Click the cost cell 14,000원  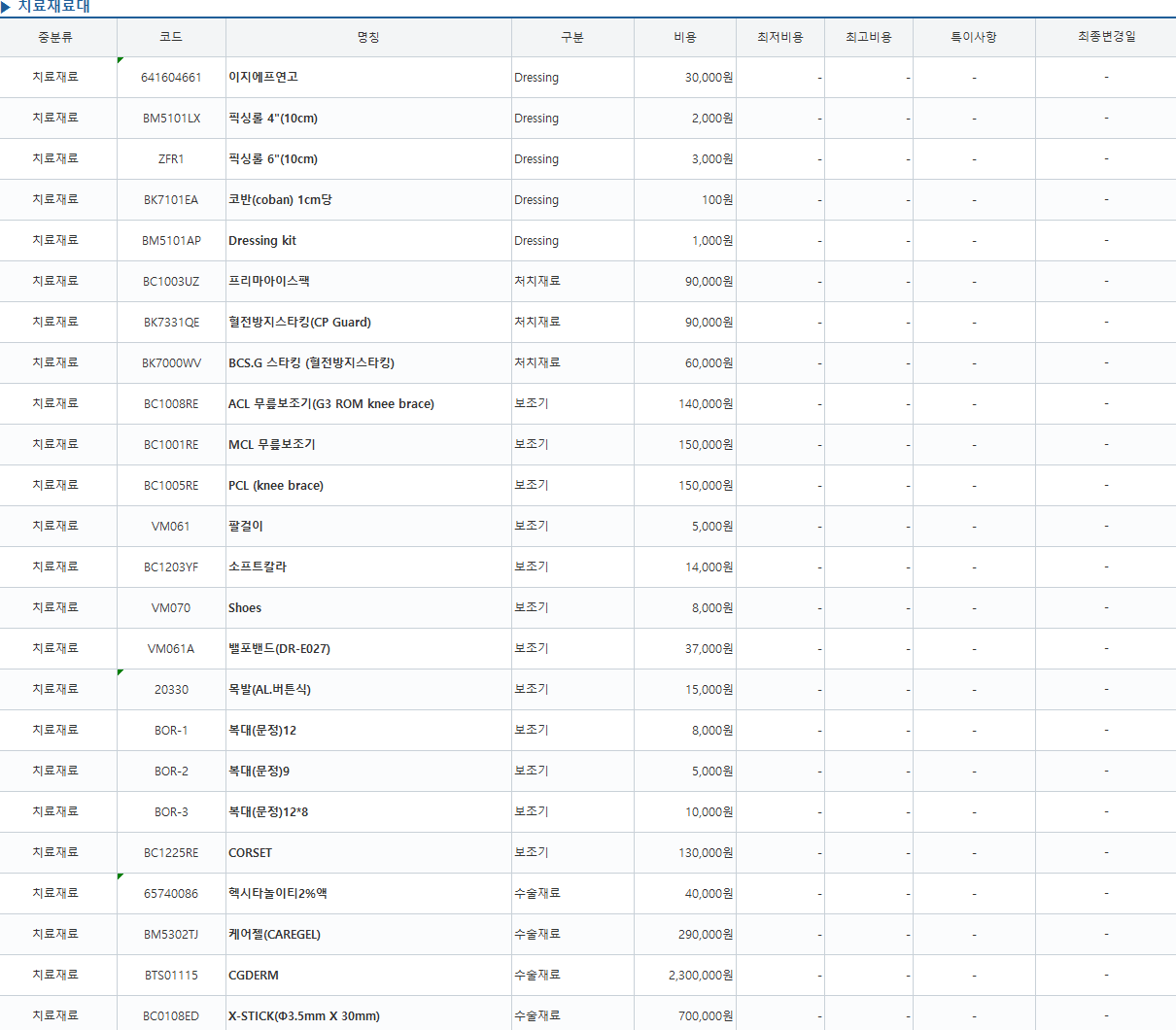[x=685, y=567]
